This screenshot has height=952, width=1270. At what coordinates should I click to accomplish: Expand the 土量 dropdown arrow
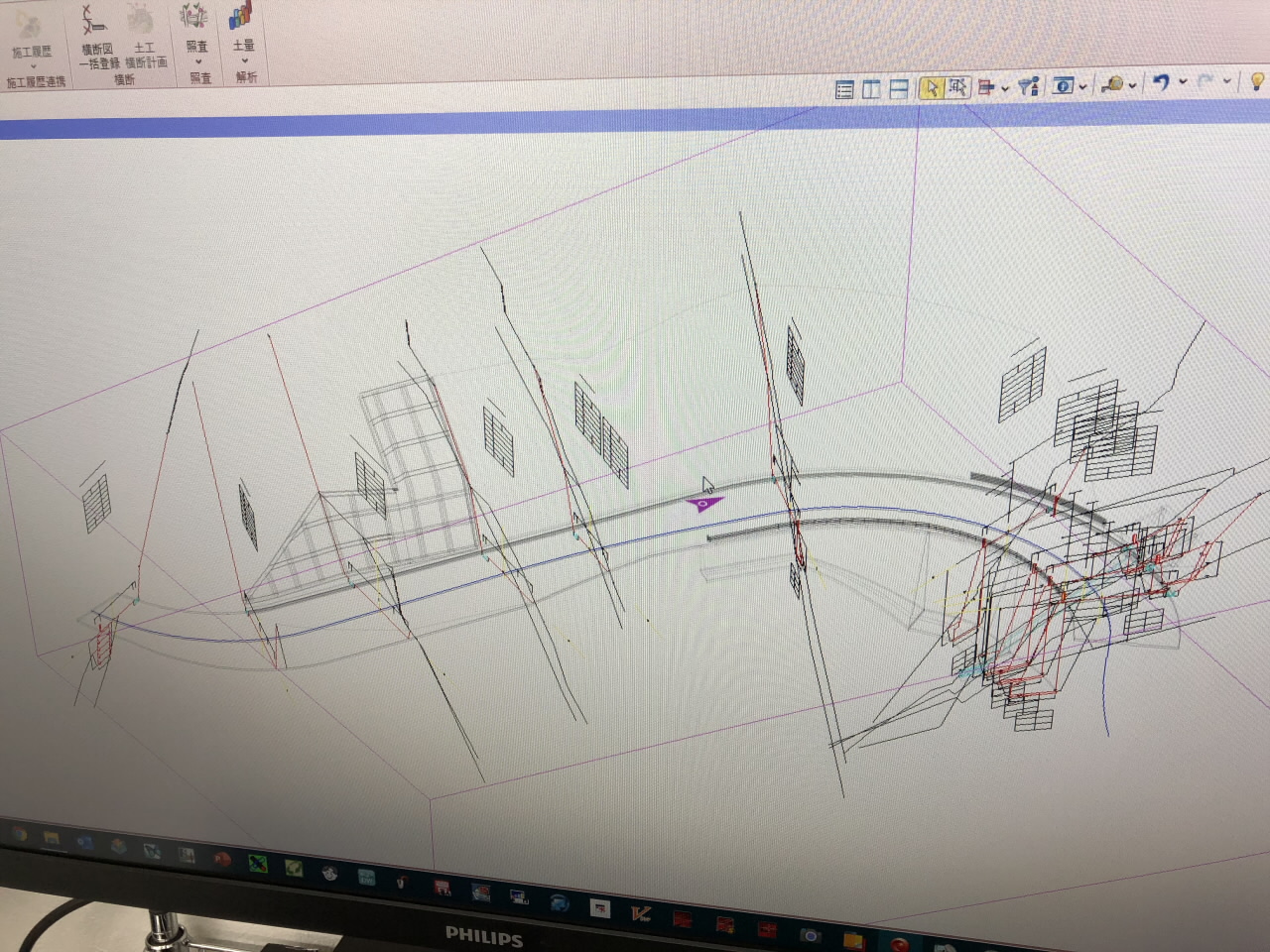pyautogui.click(x=245, y=60)
